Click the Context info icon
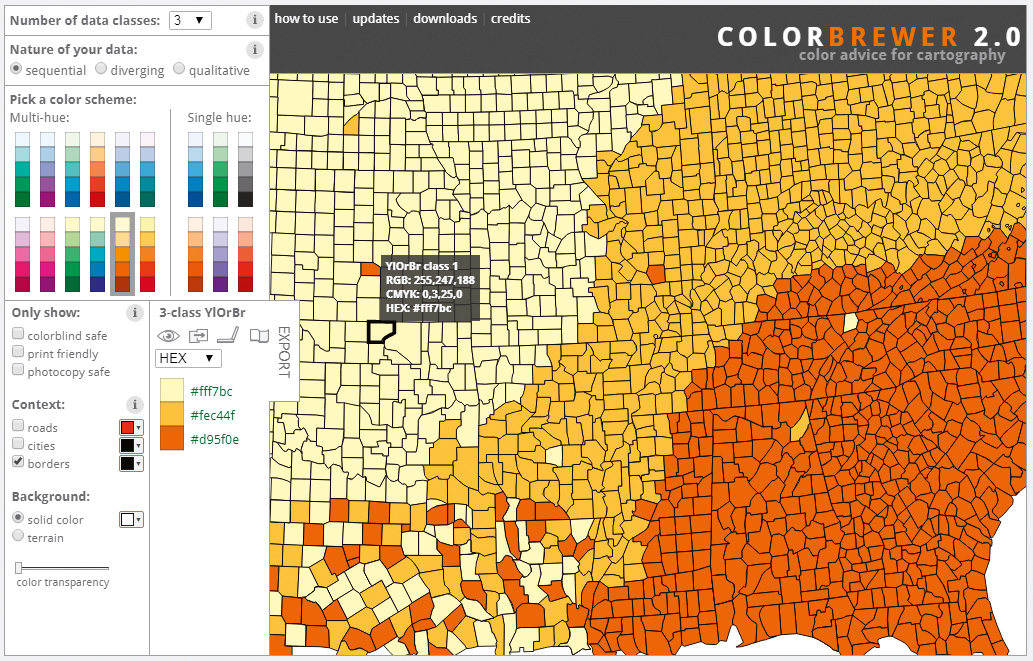Screen dimensions: 1033x661 134,405
